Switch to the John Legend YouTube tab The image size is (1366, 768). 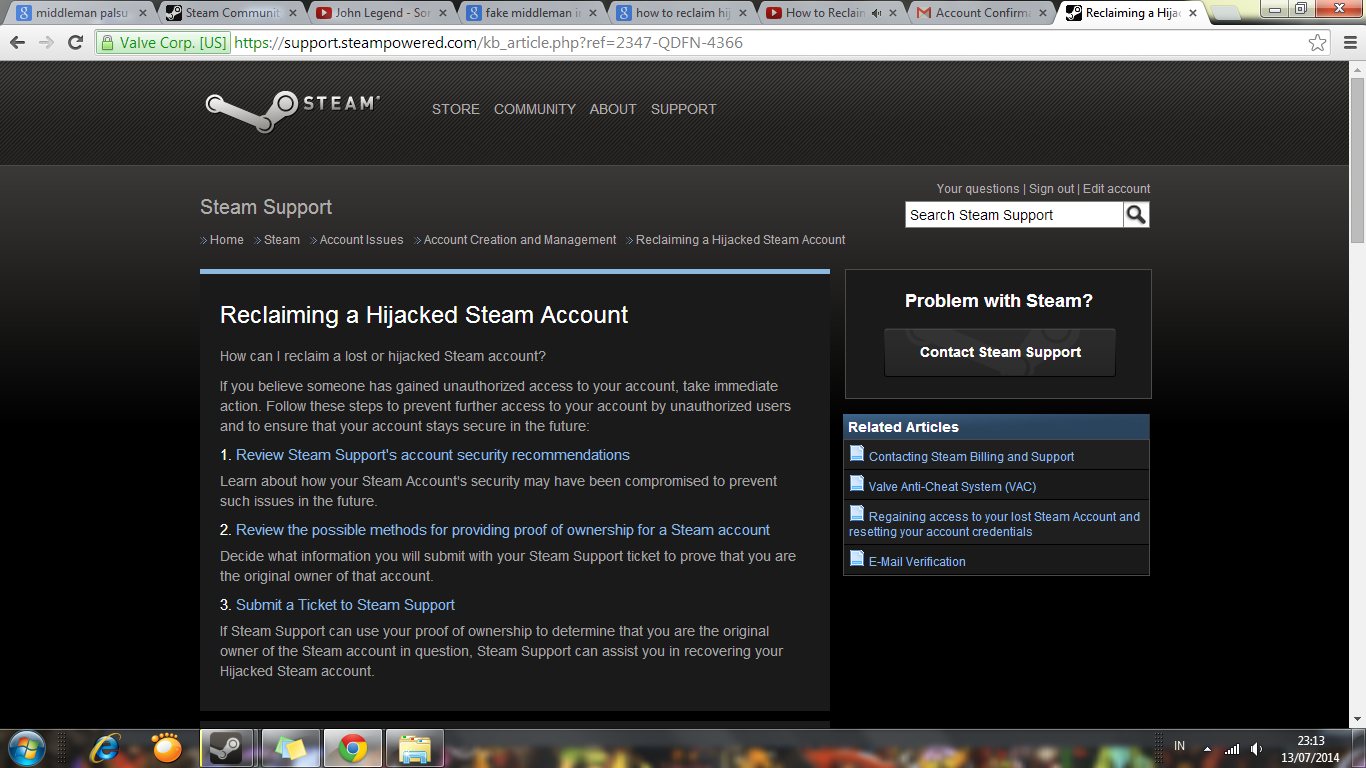tap(382, 13)
